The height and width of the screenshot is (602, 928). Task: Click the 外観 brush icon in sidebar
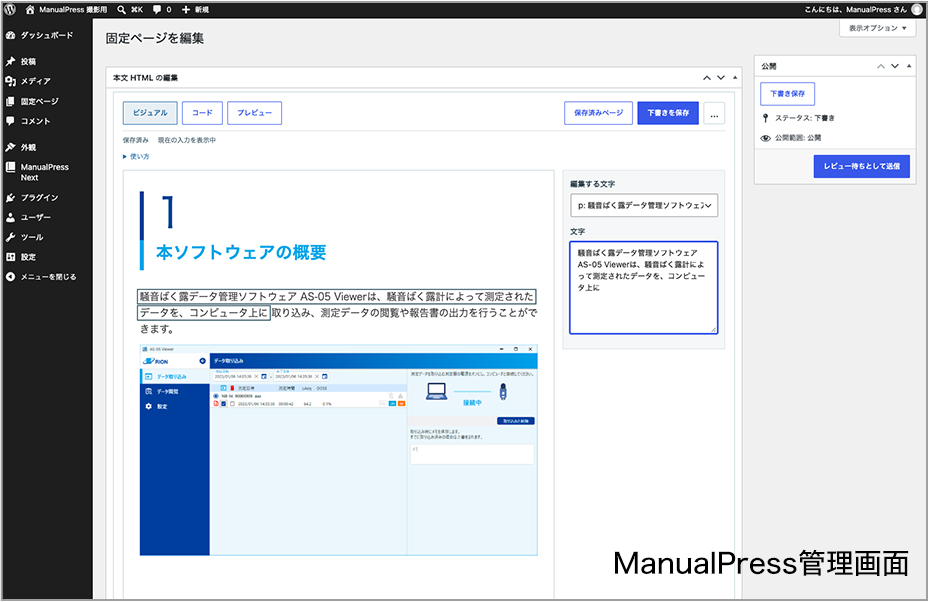pos(11,147)
